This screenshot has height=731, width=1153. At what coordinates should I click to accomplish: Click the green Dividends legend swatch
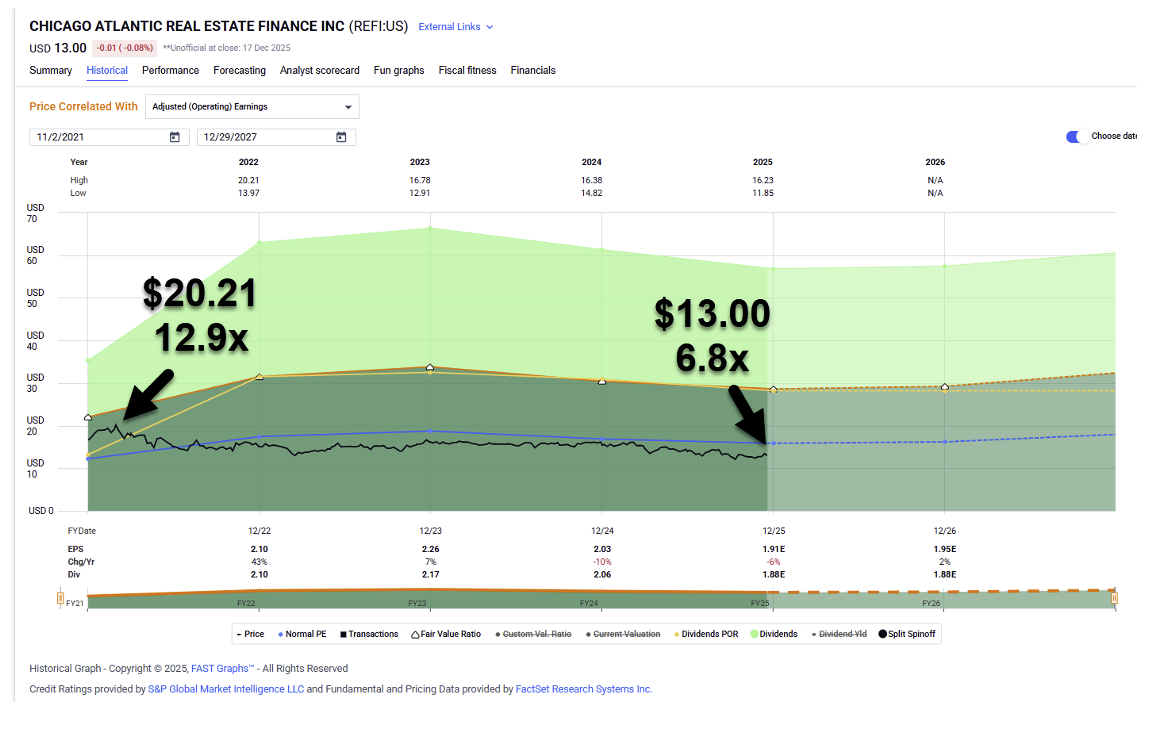tap(753, 634)
